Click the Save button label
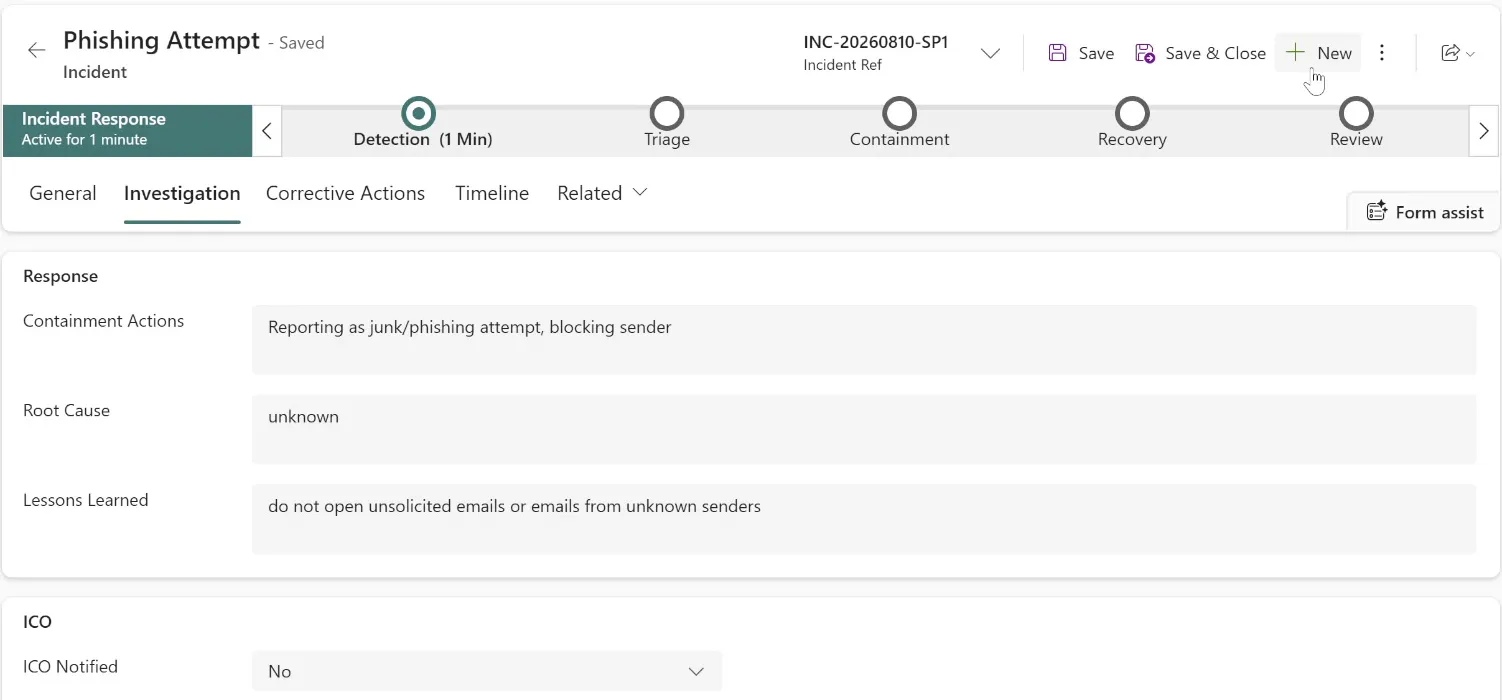The image size is (1502, 700). (1096, 53)
